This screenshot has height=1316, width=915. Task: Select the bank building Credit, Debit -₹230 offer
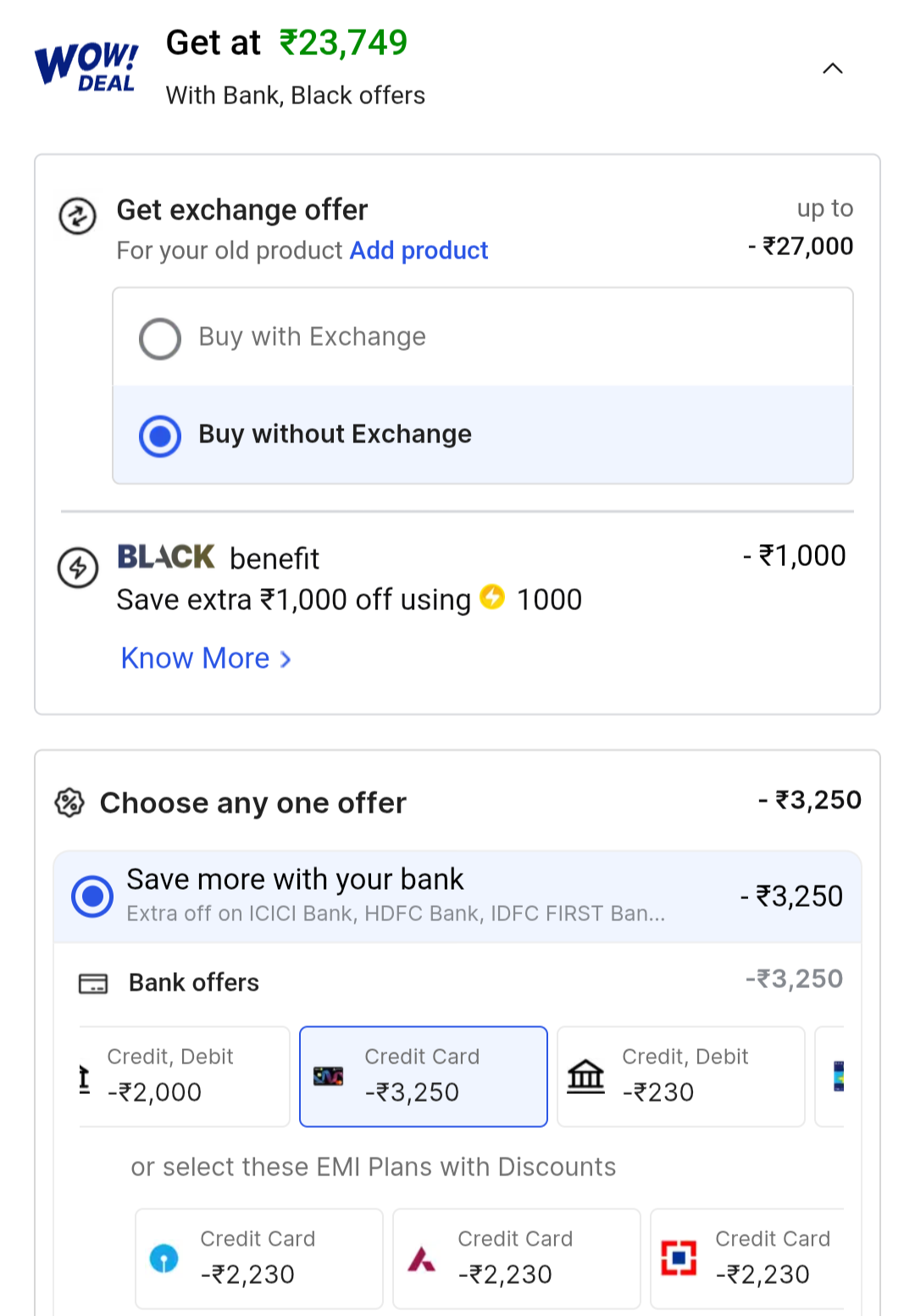click(680, 1076)
